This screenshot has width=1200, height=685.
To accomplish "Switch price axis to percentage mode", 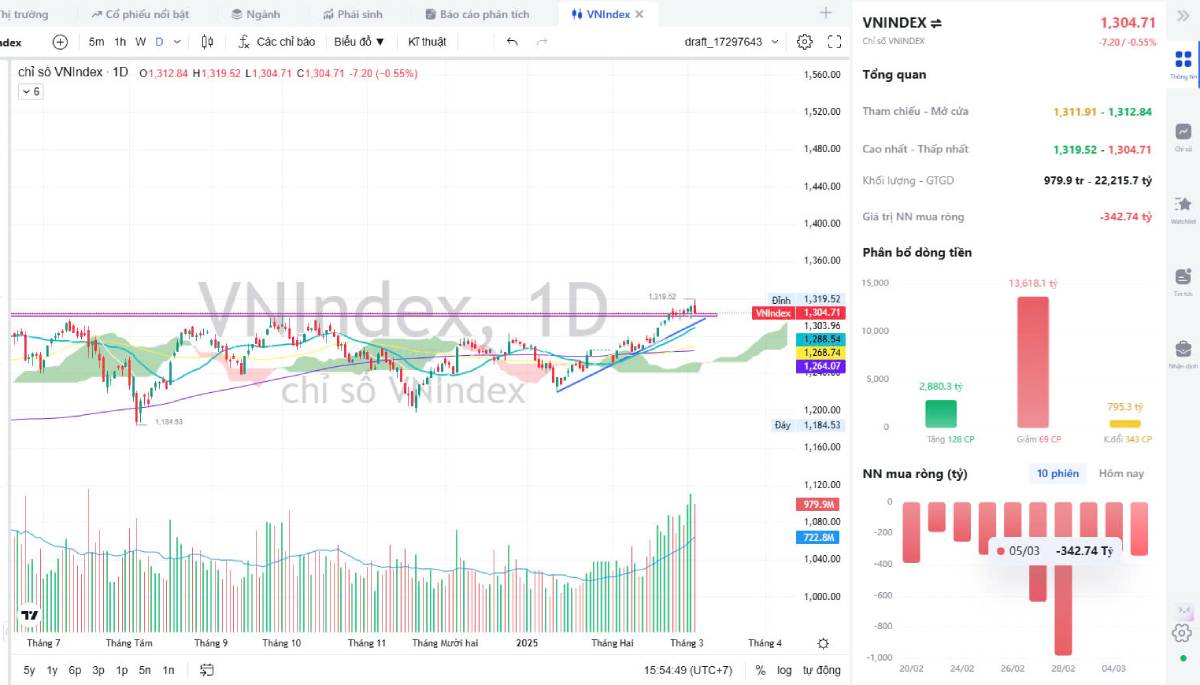I will [x=761, y=670].
